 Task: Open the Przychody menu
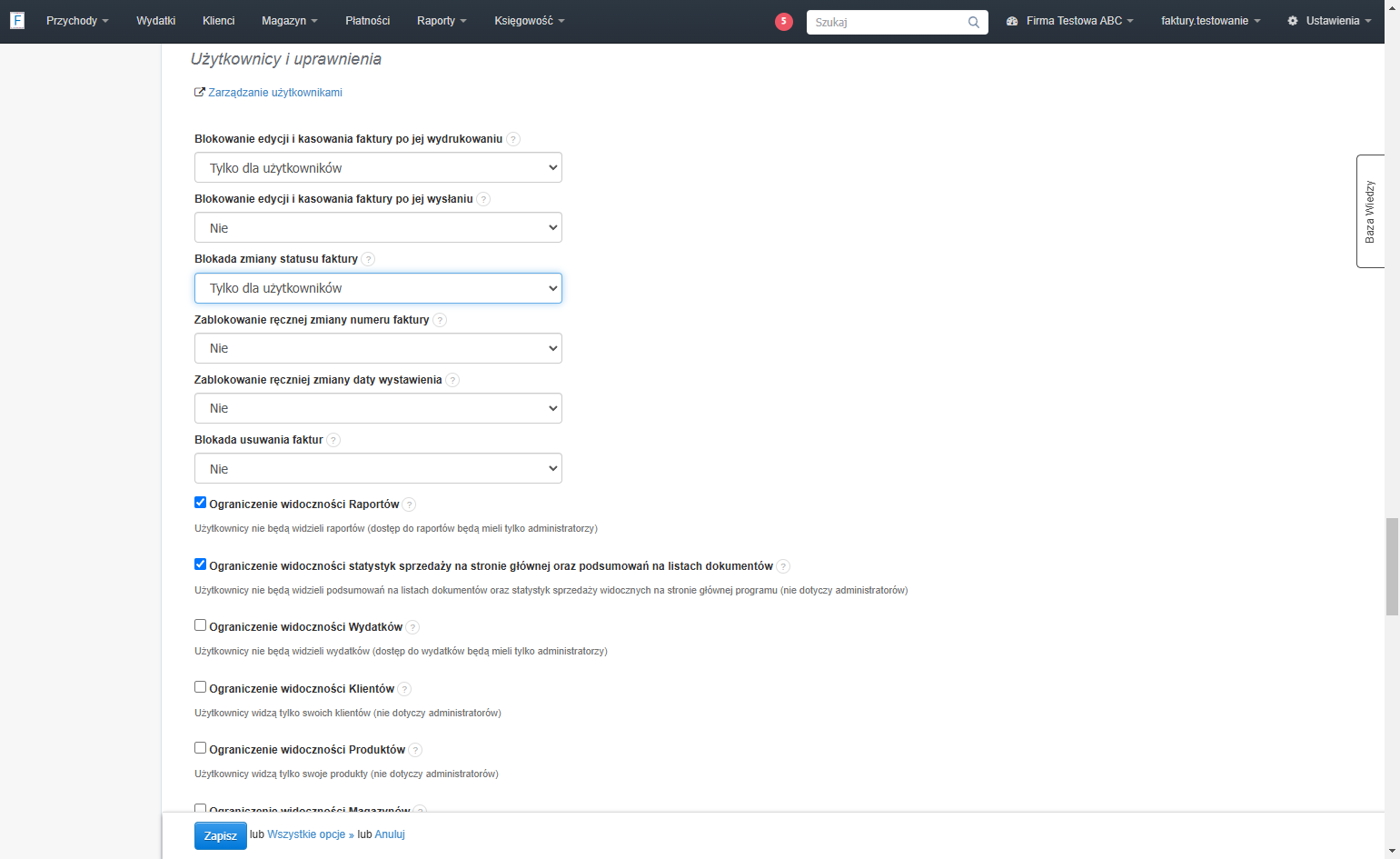tap(77, 21)
